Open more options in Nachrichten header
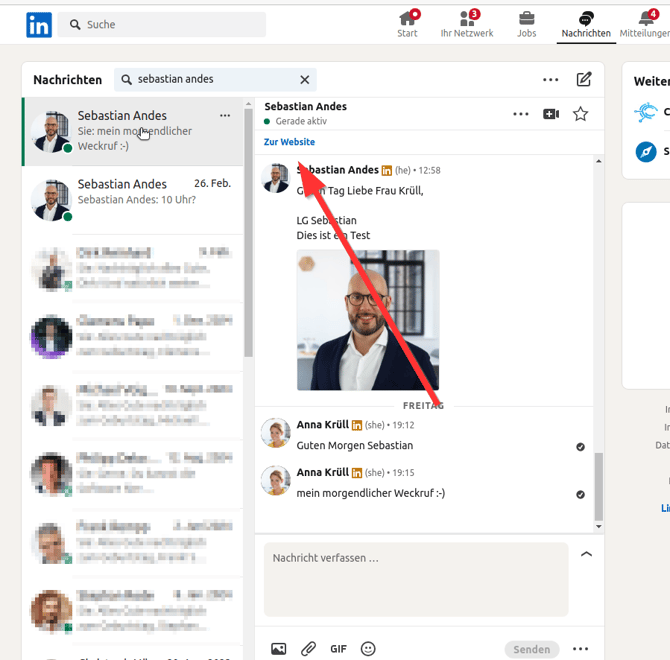This screenshot has width=670, height=660. 551,80
